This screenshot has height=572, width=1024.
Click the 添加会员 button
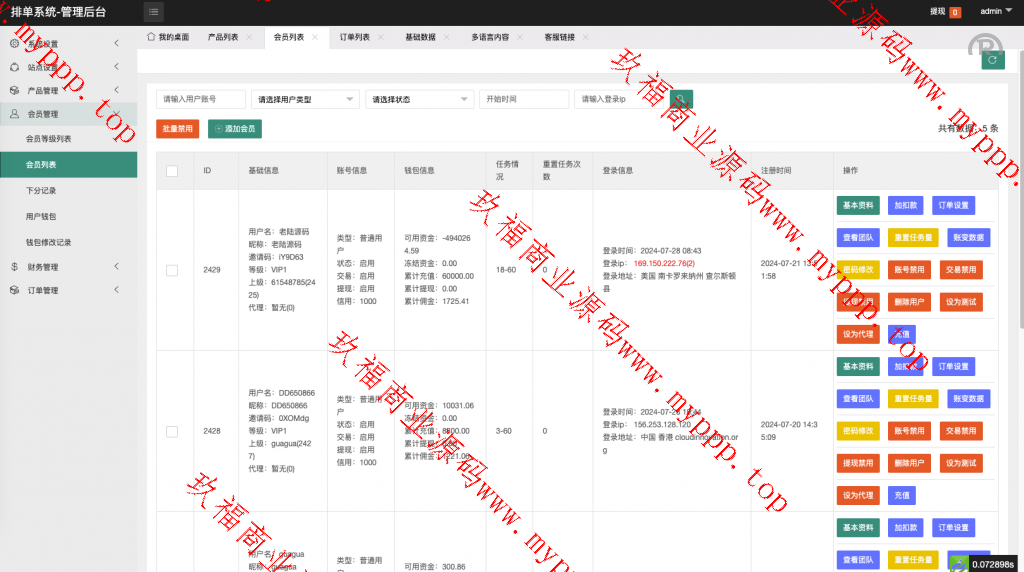[235, 129]
